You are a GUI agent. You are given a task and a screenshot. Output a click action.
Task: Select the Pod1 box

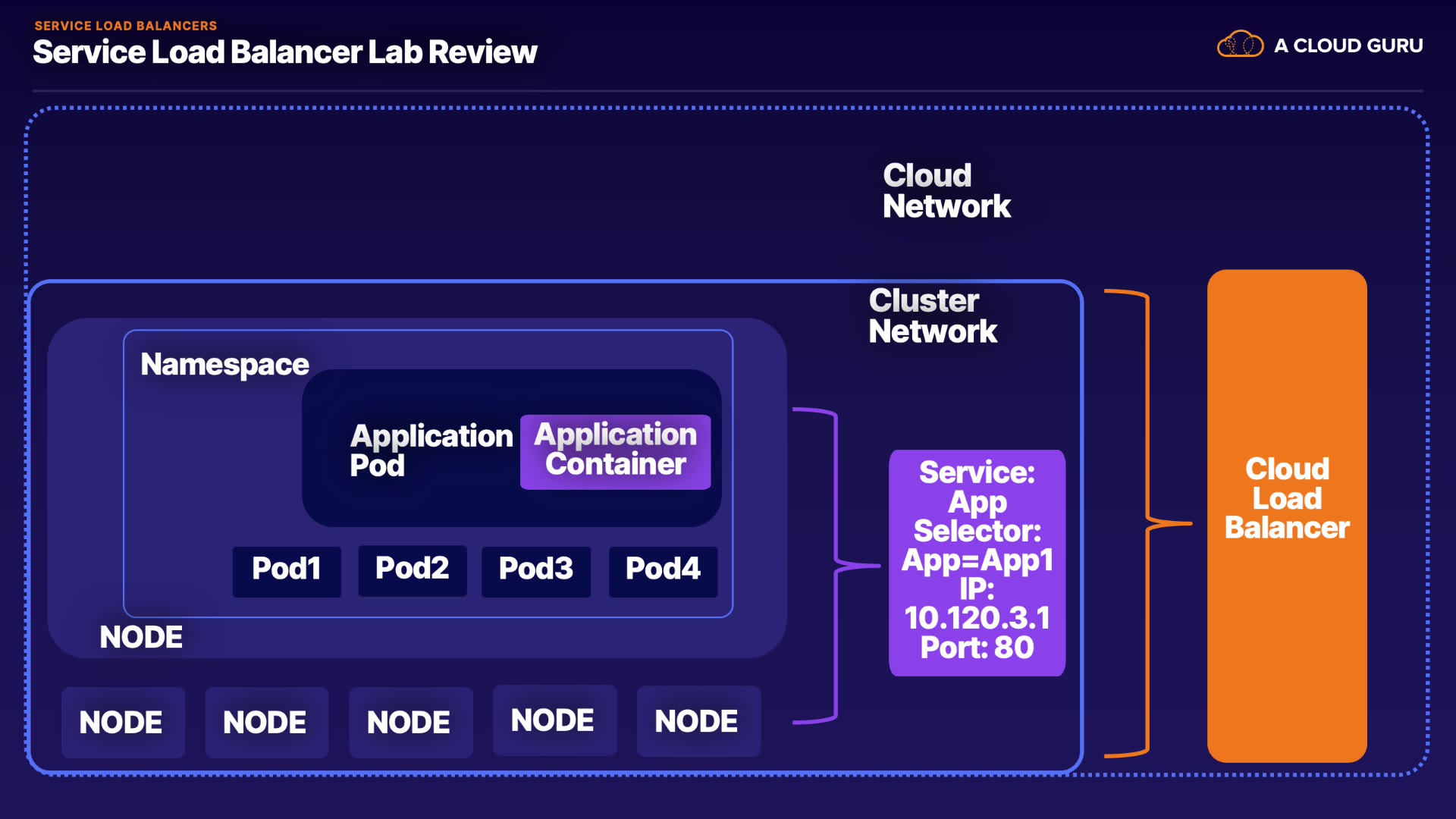point(287,570)
